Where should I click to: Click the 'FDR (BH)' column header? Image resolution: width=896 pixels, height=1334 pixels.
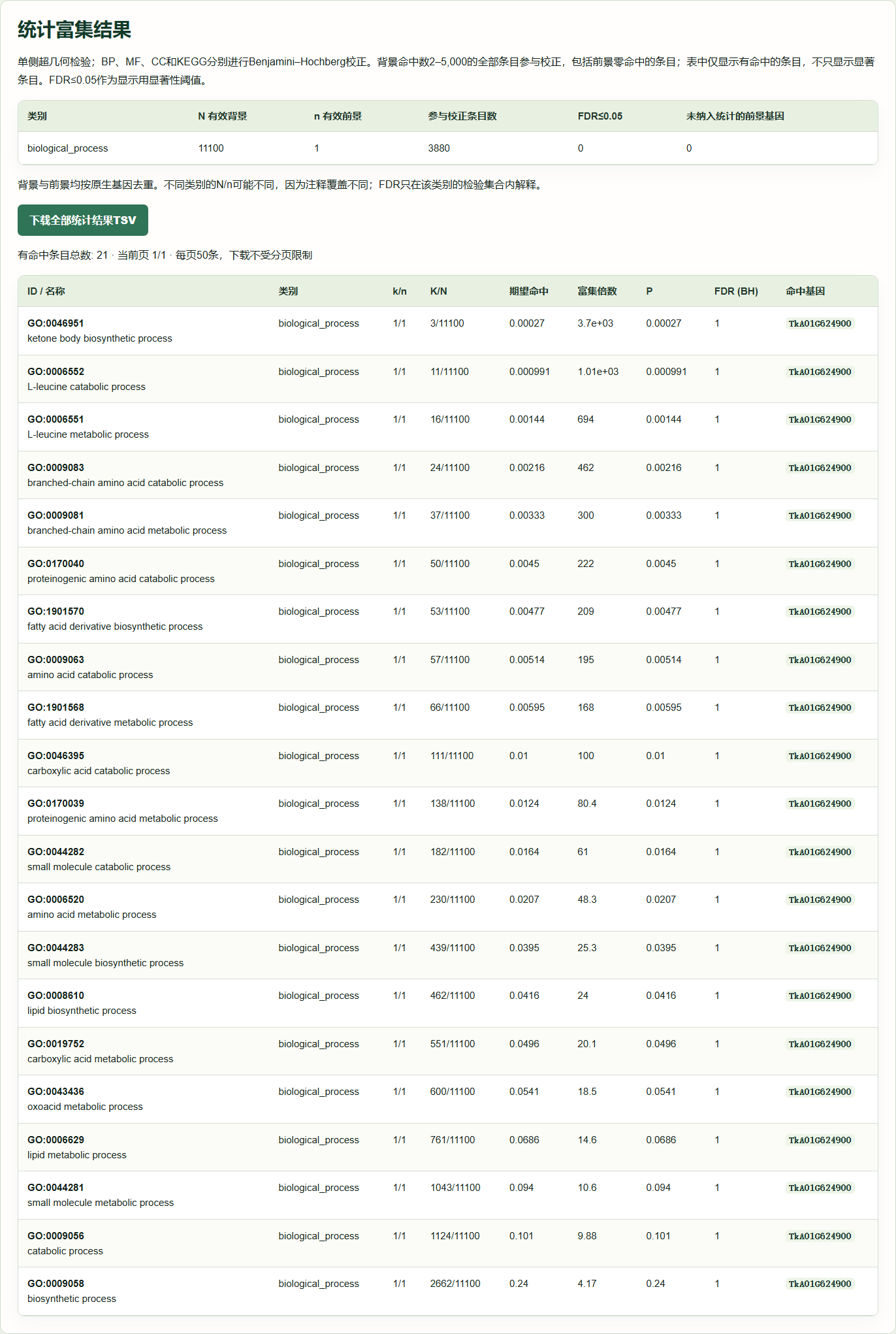[736, 291]
